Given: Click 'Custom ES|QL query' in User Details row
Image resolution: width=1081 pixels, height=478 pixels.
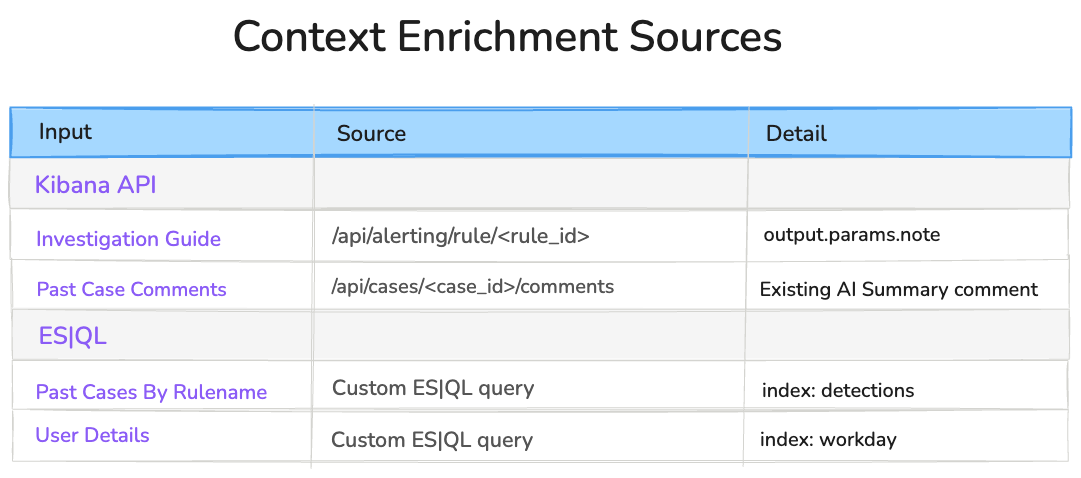Looking at the screenshot, I should pos(432,440).
